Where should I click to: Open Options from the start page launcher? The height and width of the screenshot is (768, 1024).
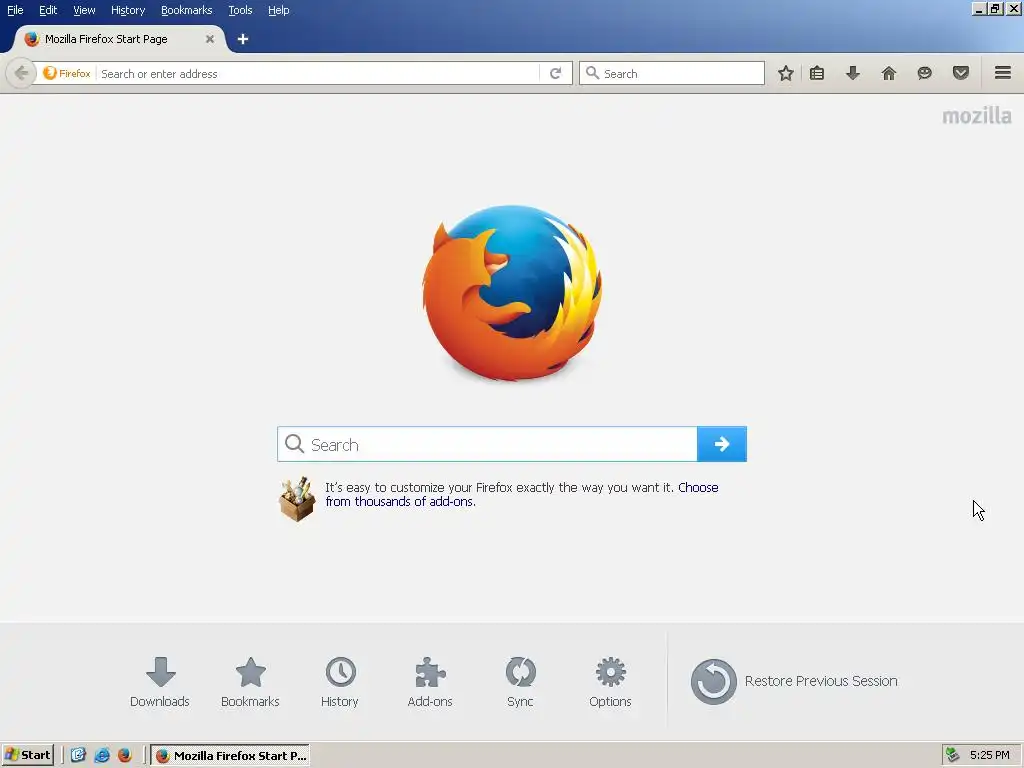point(611,682)
